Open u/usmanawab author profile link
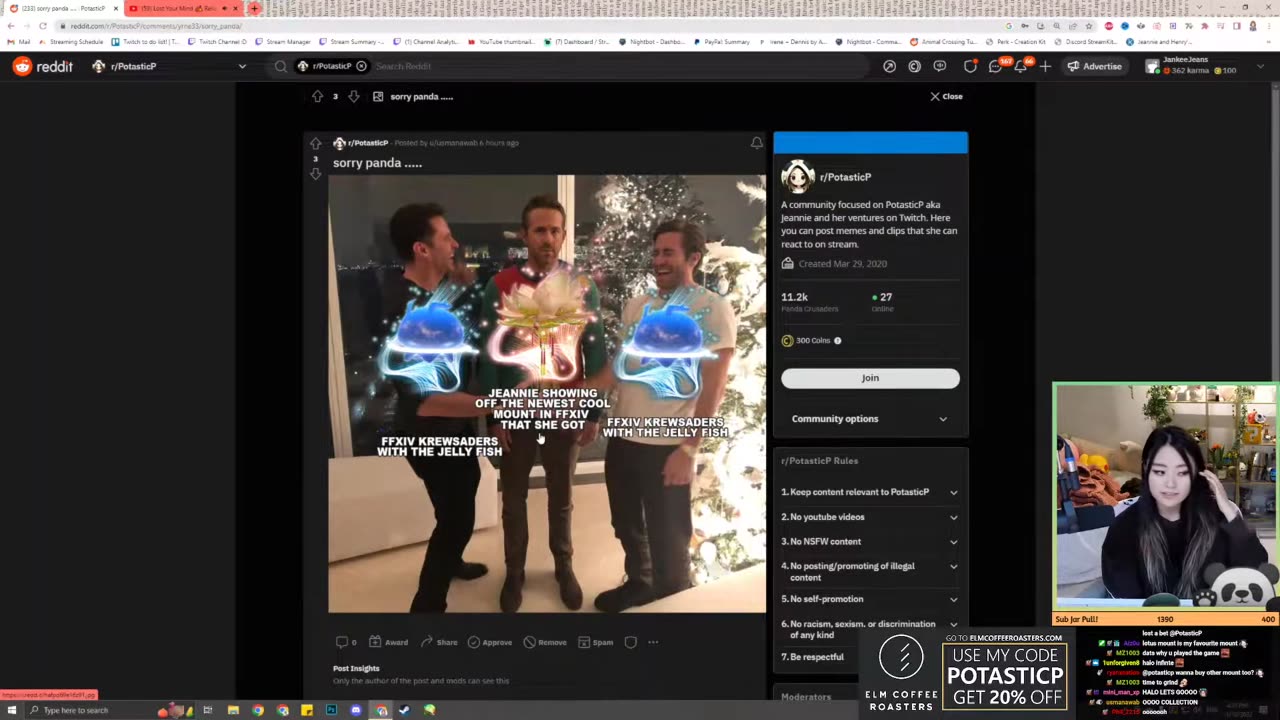The width and height of the screenshot is (1280, 720). (453, 143)
